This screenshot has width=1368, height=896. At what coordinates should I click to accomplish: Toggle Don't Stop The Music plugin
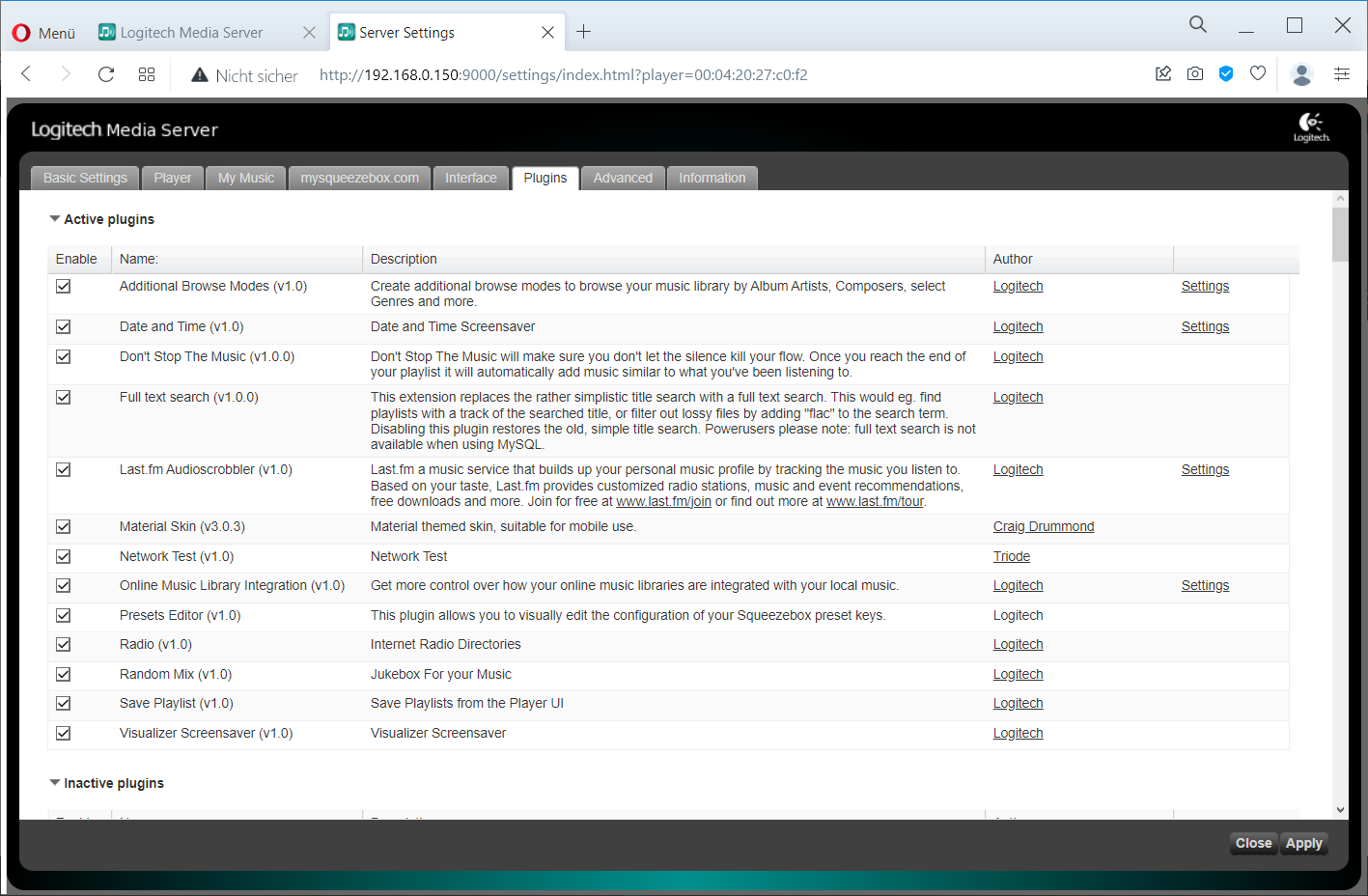click(64, 356)
